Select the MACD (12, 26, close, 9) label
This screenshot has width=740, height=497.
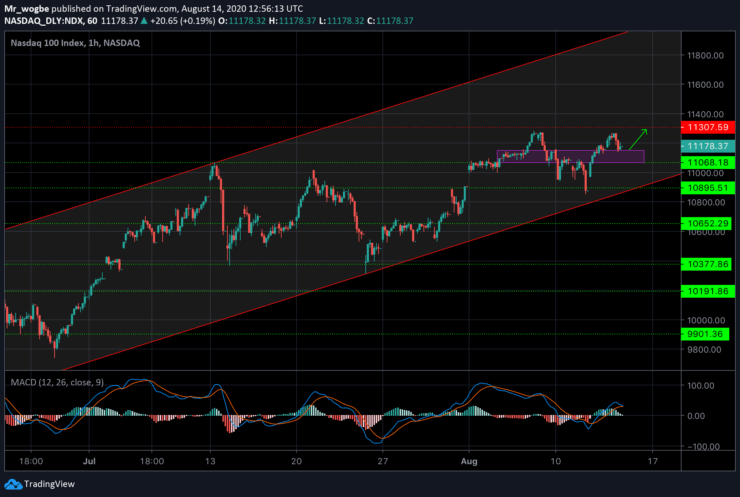(x=57, y=382)
